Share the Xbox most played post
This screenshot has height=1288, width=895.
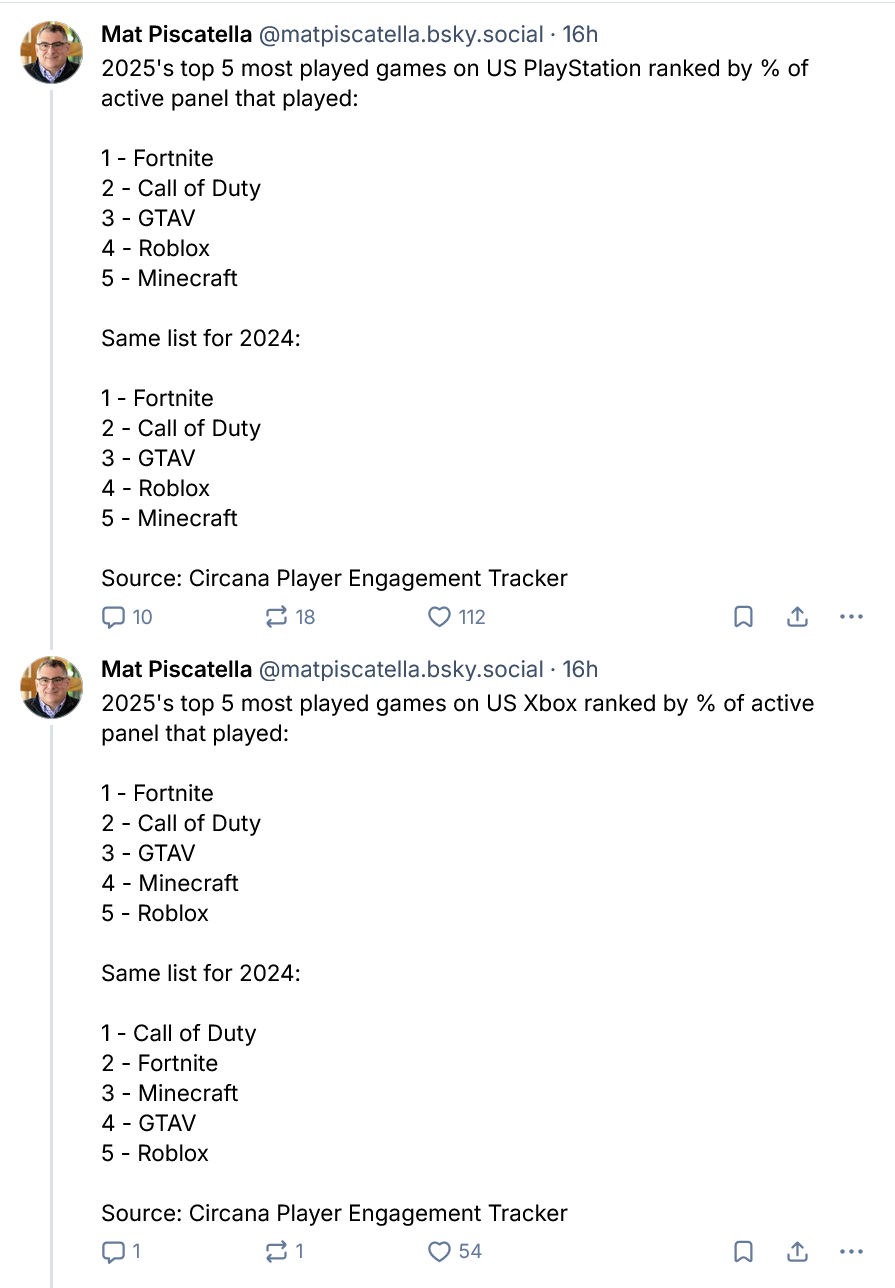(797, 1251)
